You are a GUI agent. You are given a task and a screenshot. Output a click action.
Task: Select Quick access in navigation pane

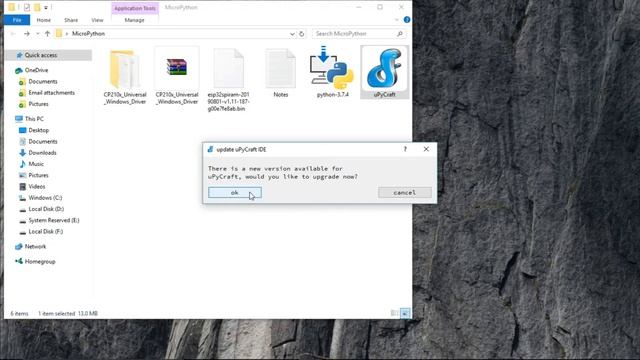tap(41, 55)
